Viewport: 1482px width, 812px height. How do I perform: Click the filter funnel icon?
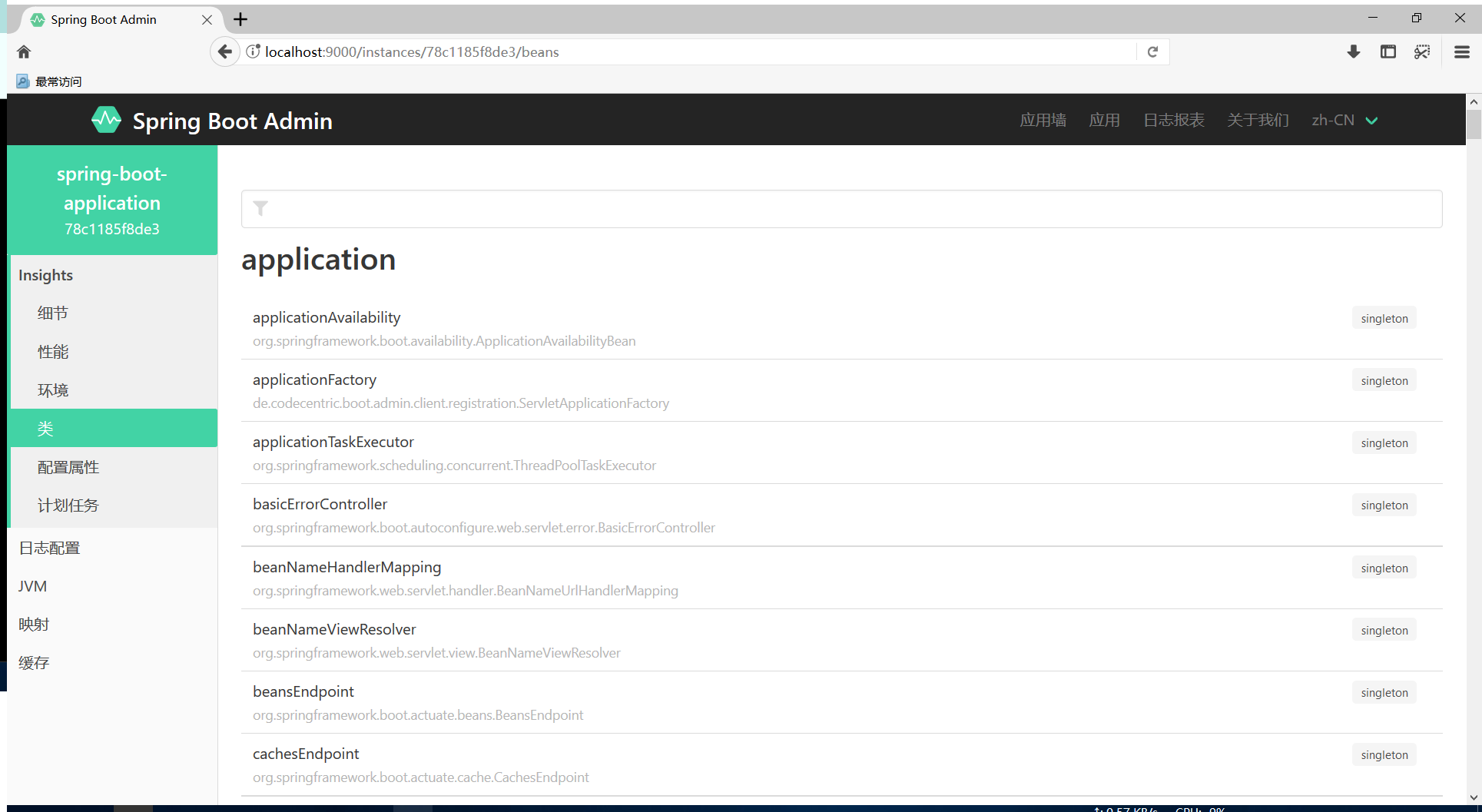pyautogui.click(x=260, y=208)
